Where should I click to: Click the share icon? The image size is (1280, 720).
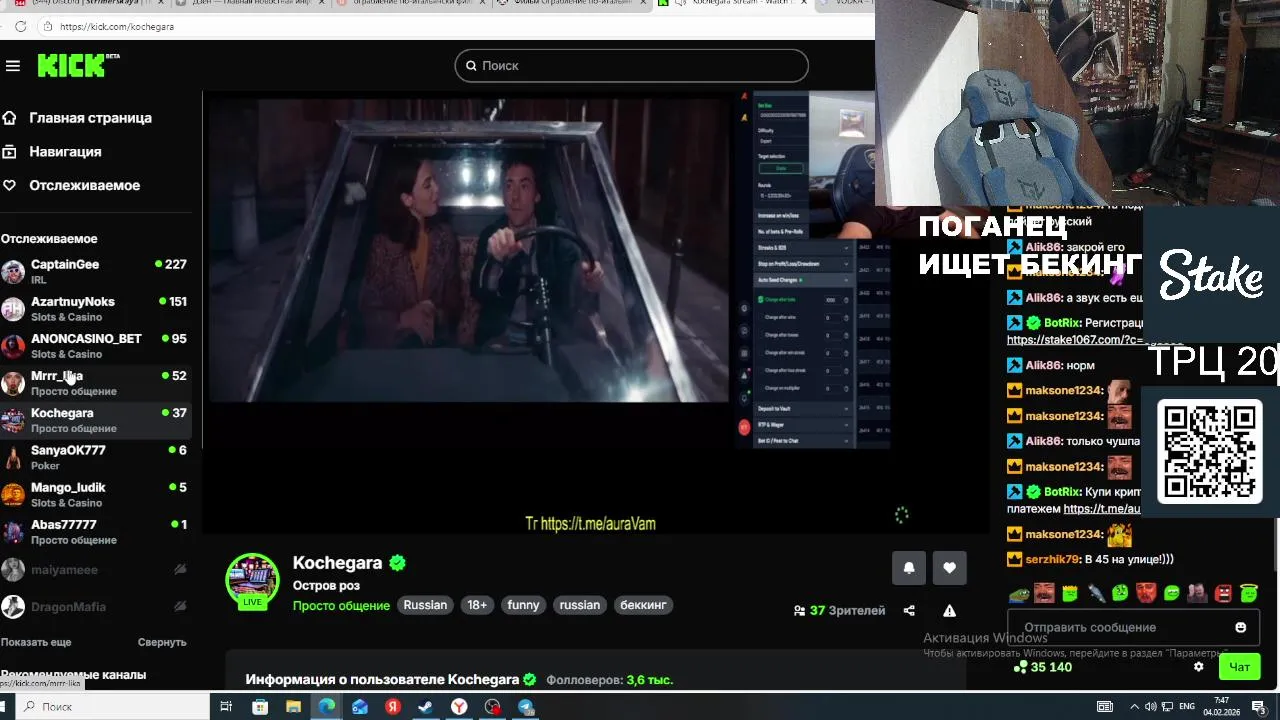click(x=909, y=610)
